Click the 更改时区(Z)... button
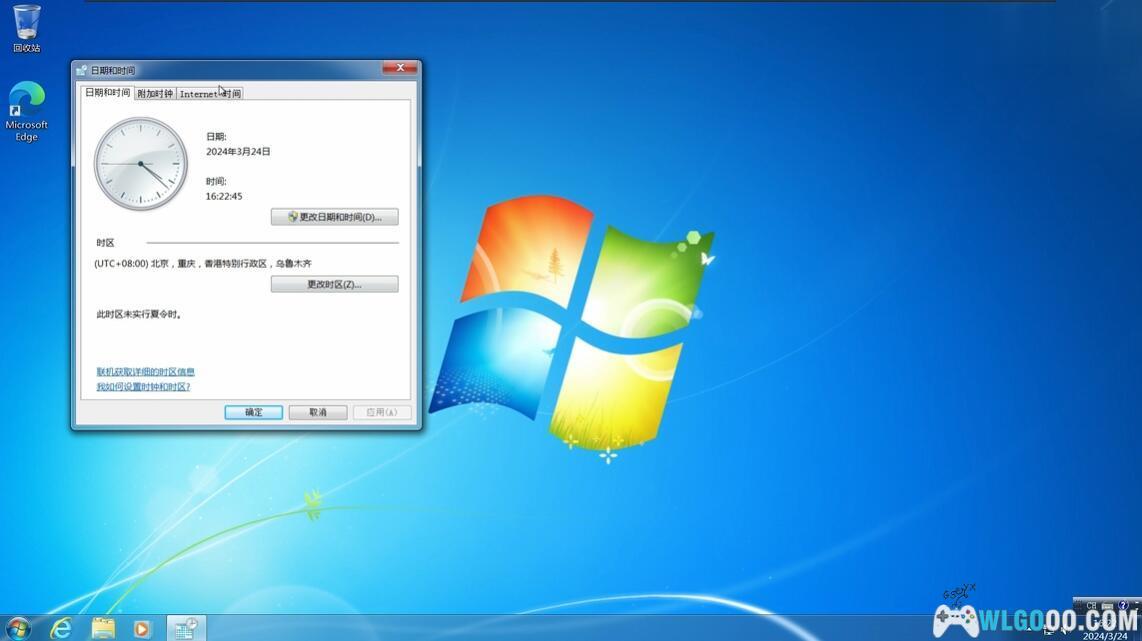Viewport: 1142px width, 641px height. point(334,284)
